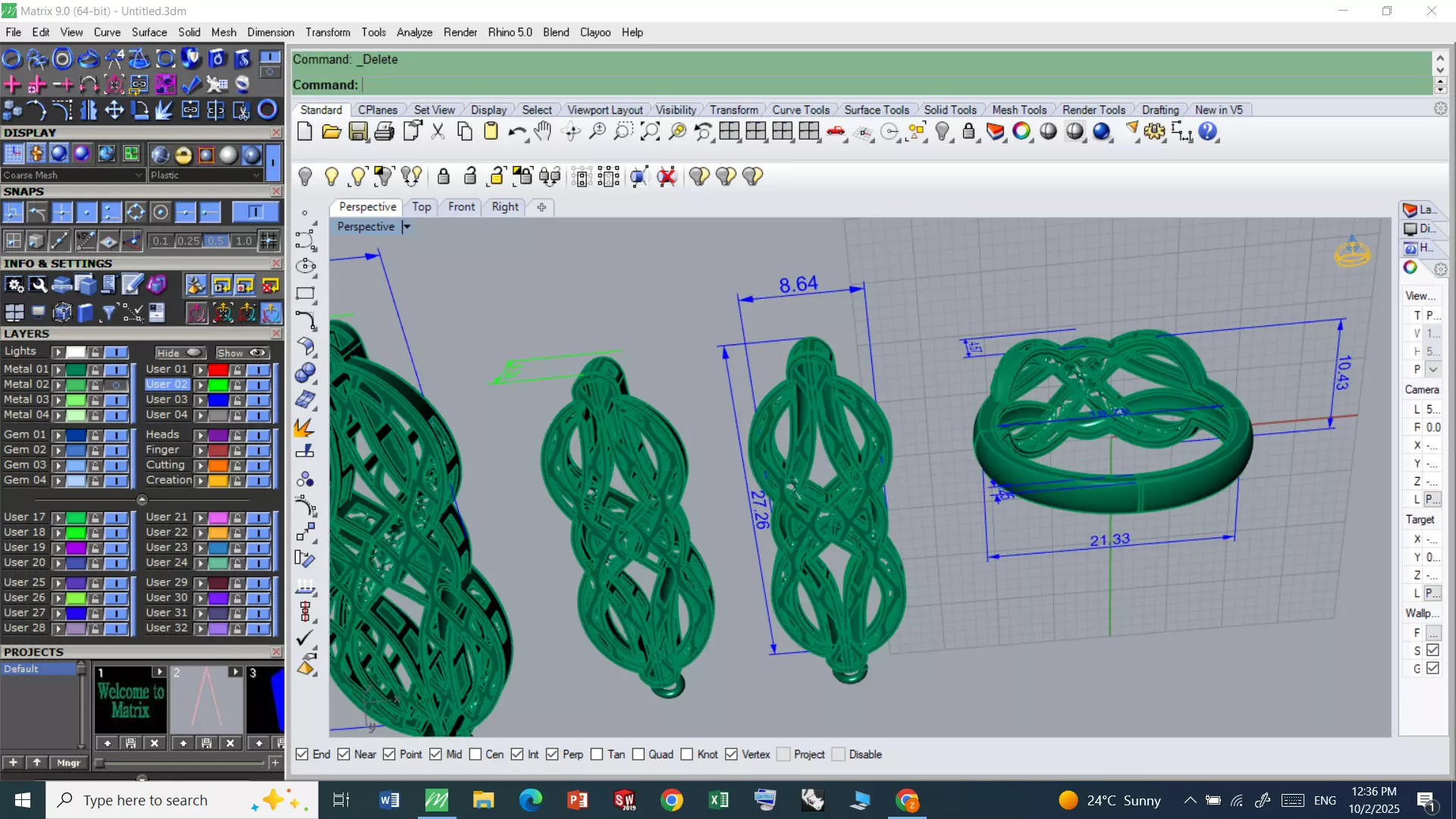
Task: Open the Curve menu
Action: [x=107, y=33]
